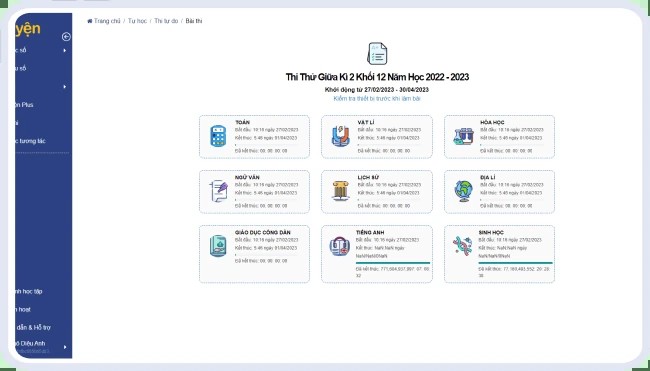Image resolution: width=650 pixels, height=371 pixels.
Task: Click the flask icon of the Hóa học card
Action: click(463, 136)
